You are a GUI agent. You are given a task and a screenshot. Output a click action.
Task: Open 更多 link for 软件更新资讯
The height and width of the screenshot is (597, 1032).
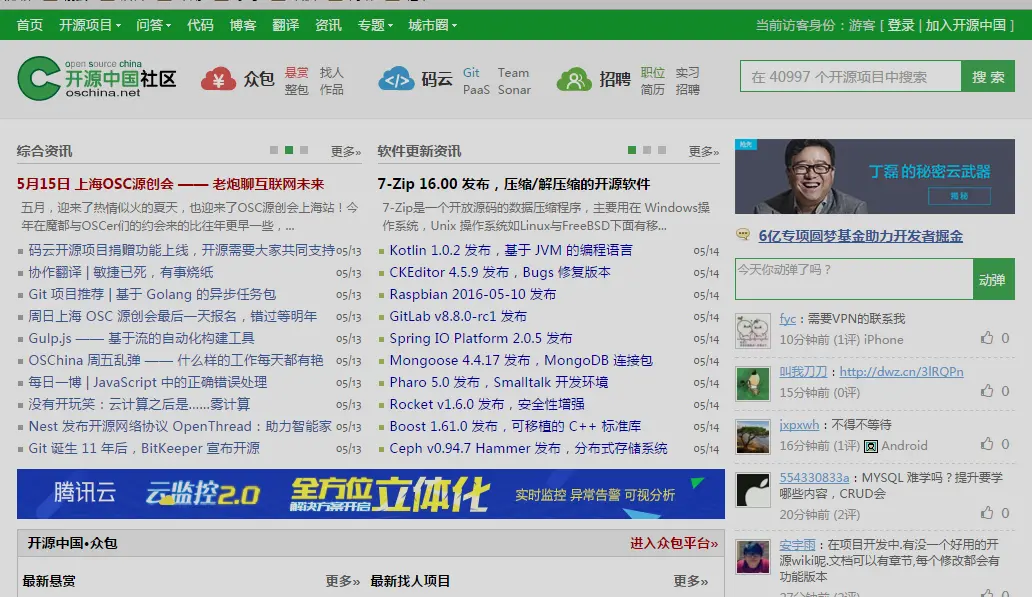click(704, 151)
